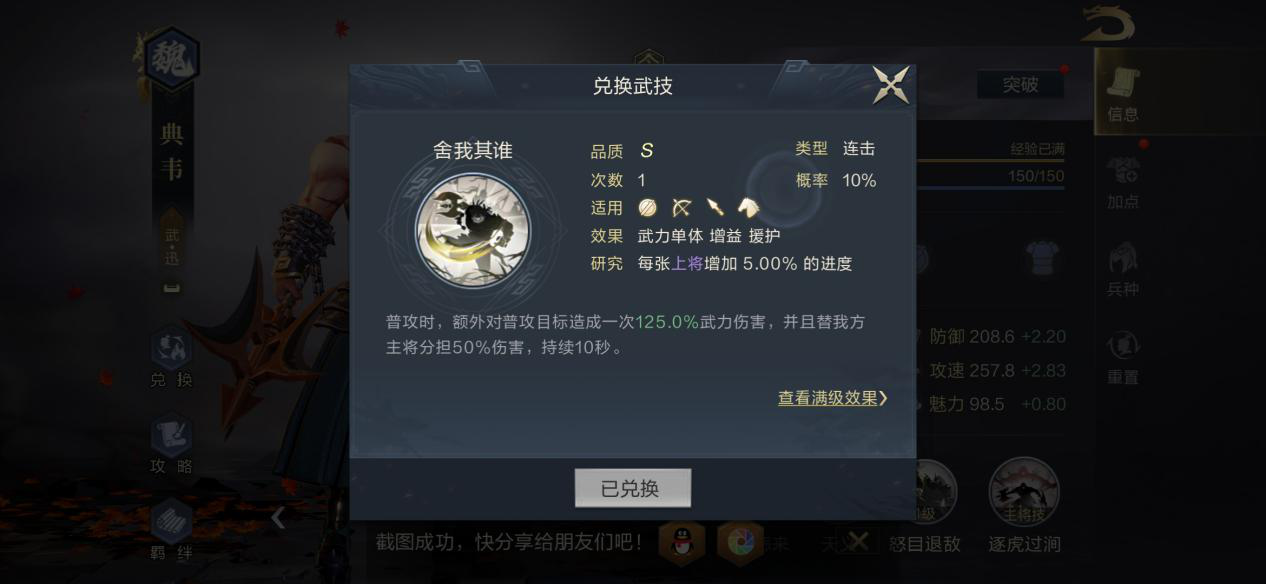
Task: Click the dragon logo at top right
Action: [x=1107, y=24]
